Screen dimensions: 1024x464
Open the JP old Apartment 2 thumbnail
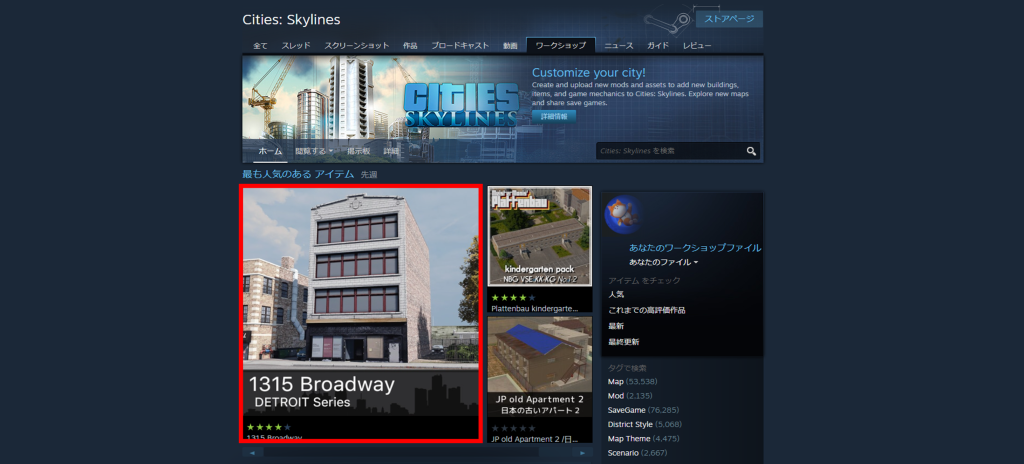coord(539,368)
